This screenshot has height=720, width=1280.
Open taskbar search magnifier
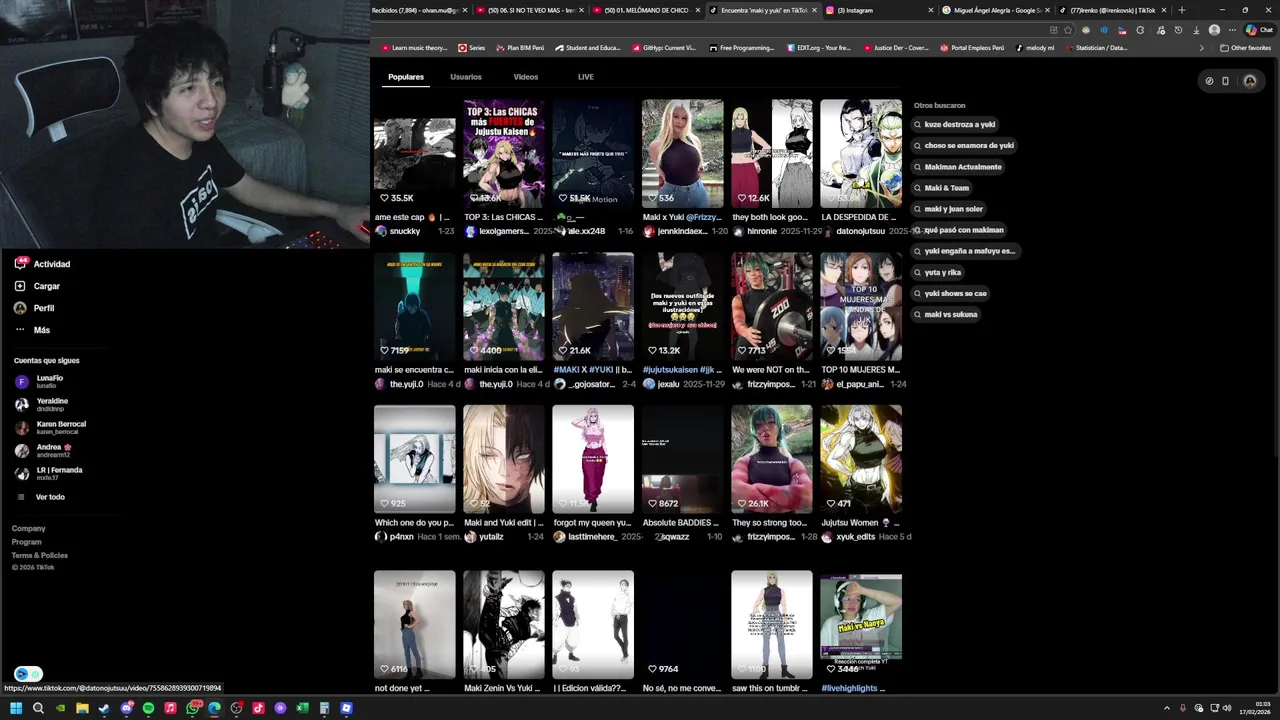tap(38, 708)
